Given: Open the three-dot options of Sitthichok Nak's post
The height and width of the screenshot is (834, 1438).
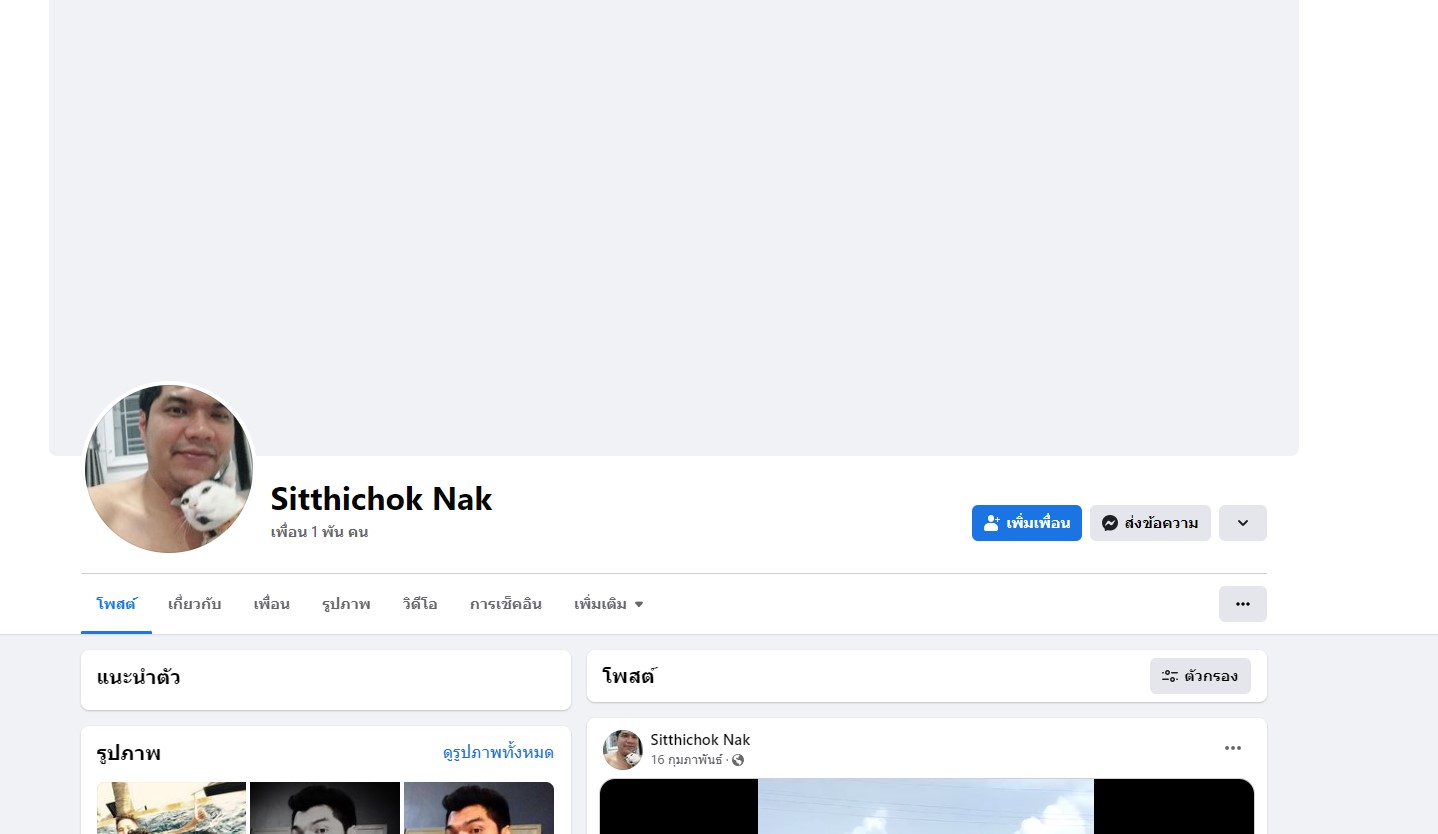Looking at the screenshot, I should (1232, 748).
